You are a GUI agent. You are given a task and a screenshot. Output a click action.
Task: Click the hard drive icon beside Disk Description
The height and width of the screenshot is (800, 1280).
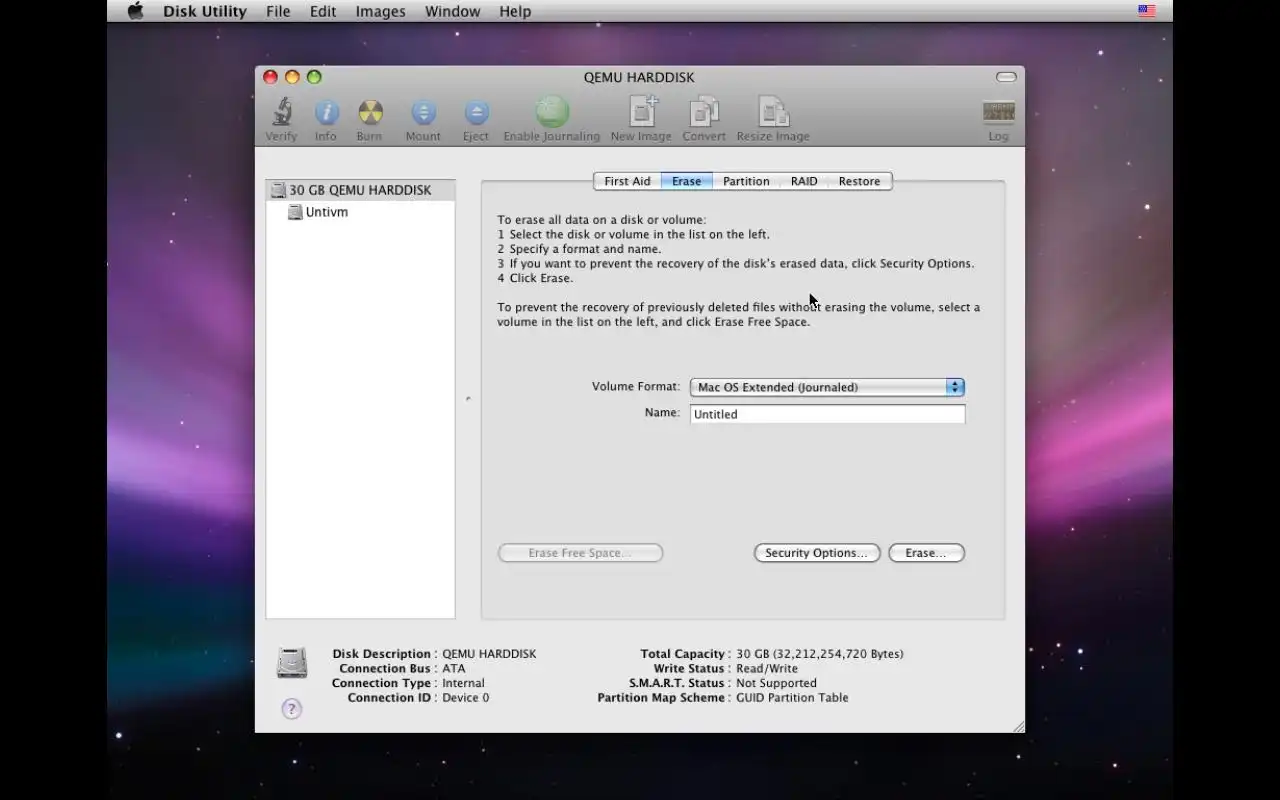(x=292, y=663)
